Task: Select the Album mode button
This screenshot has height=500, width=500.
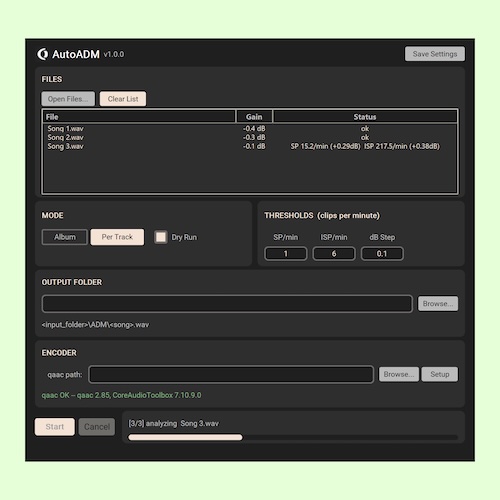Action: [x=65, y=237]
